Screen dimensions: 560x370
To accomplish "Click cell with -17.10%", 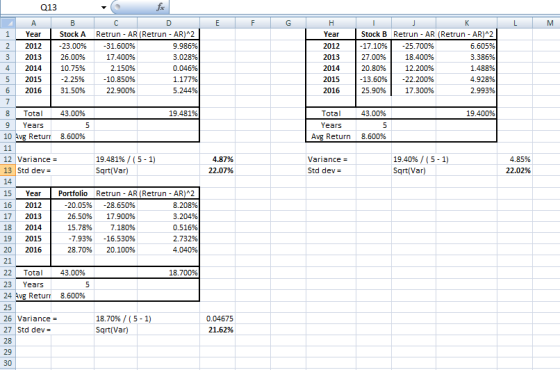I will point(374,46).
